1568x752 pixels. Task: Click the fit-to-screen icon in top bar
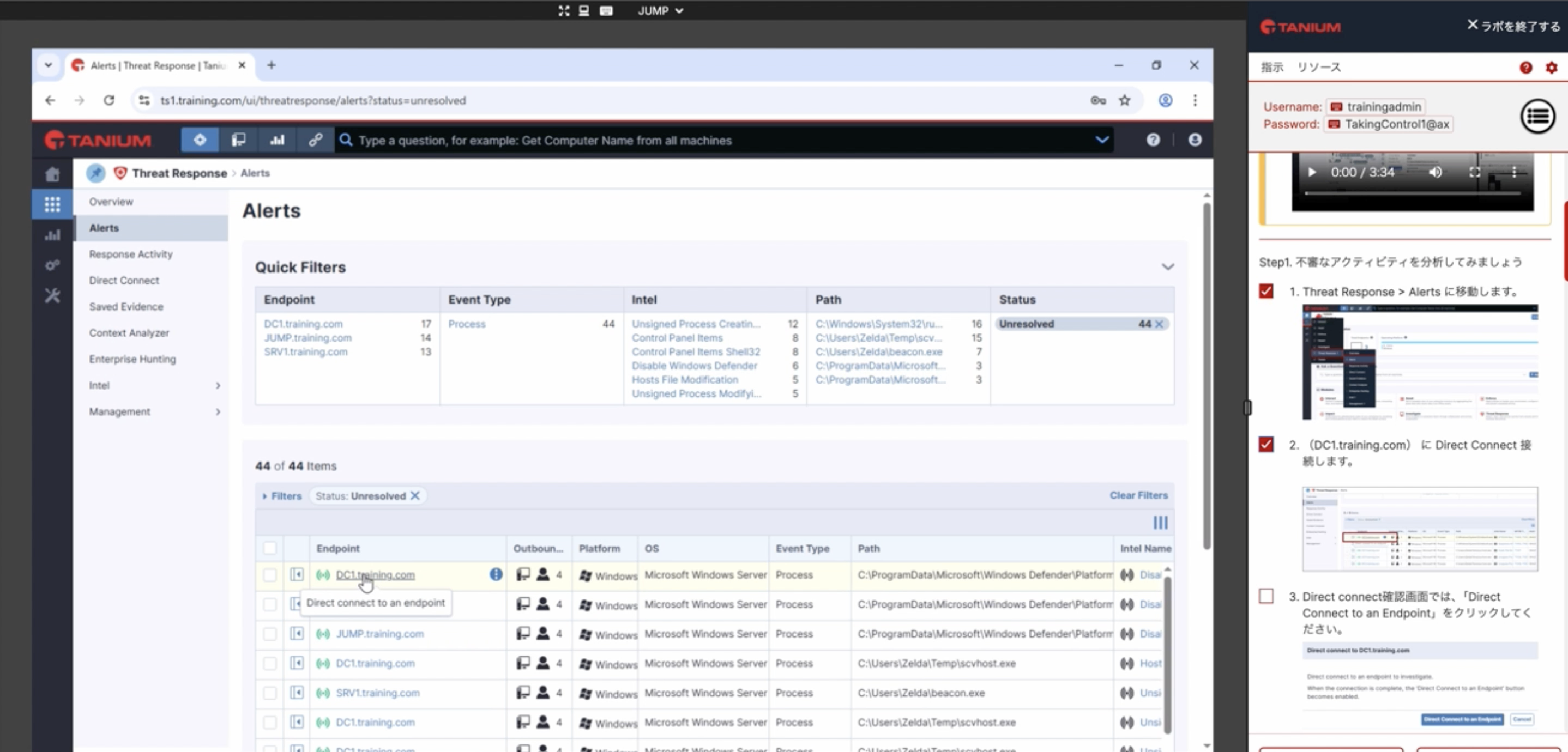point(564,10)
